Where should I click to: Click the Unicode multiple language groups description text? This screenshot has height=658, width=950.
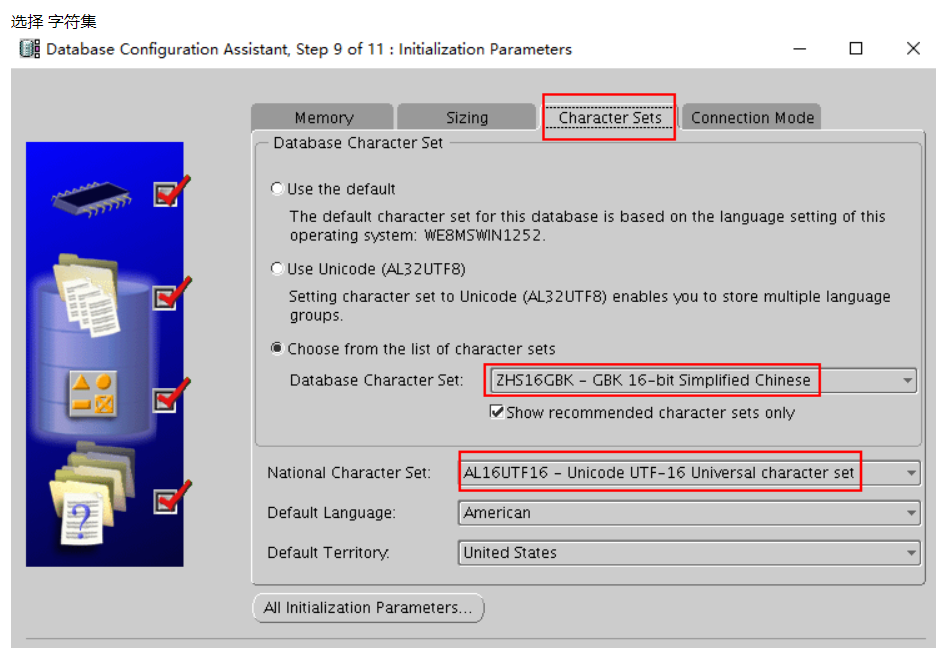click(x=590, y=306)
